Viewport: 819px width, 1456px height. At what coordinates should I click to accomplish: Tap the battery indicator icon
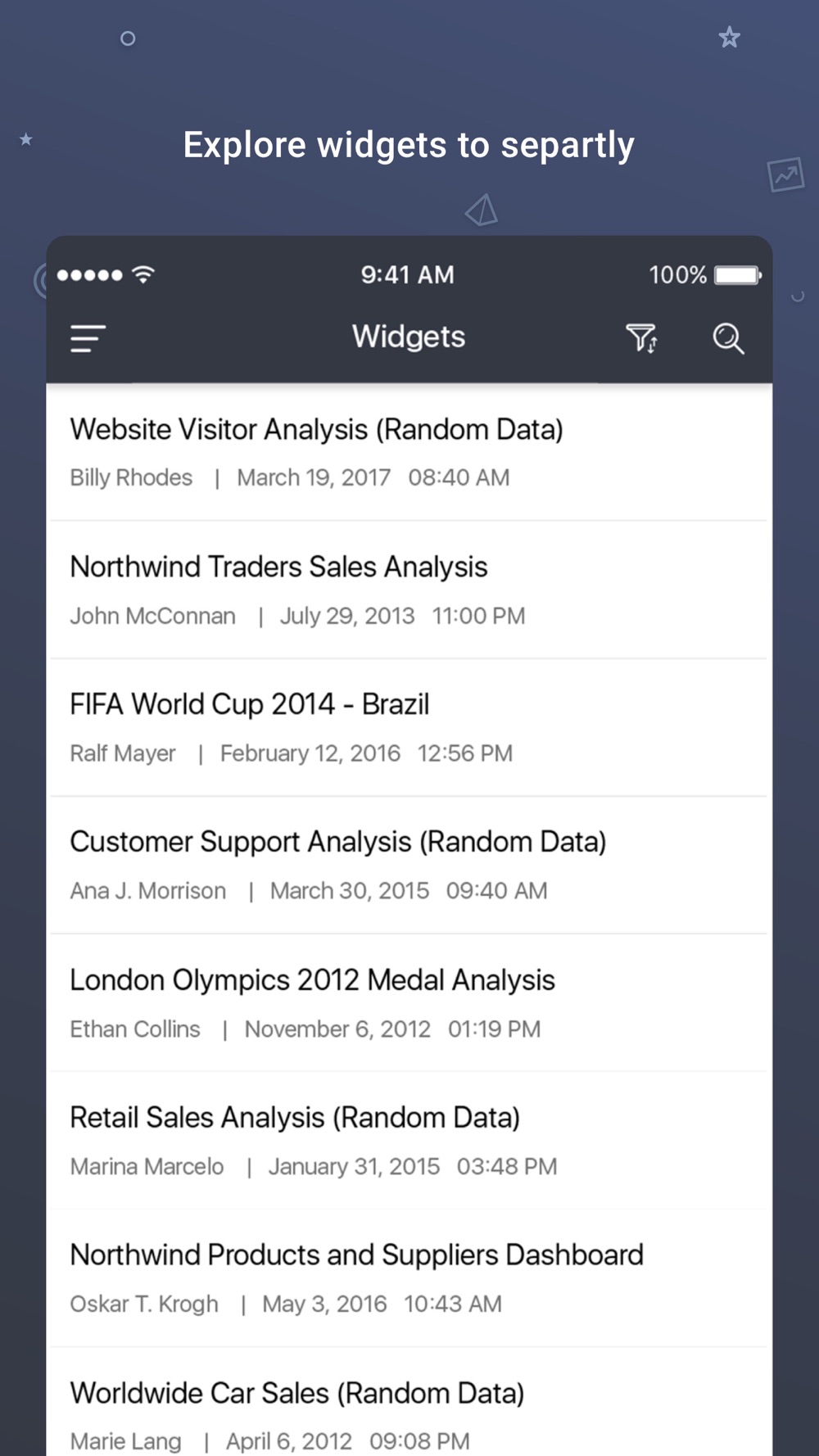(x=738, y=274)
